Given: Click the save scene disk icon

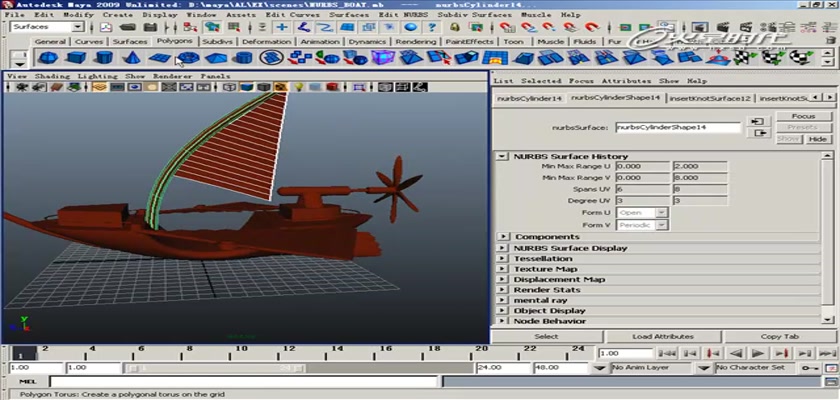Looking at the screenshot, I should click(x=151, y=27).
